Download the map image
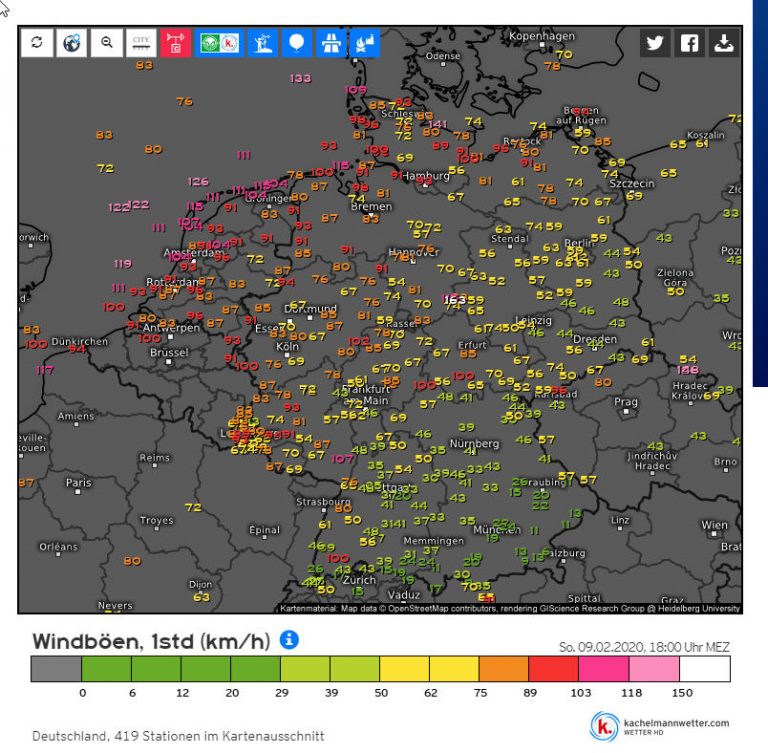 tap(723, 43)
